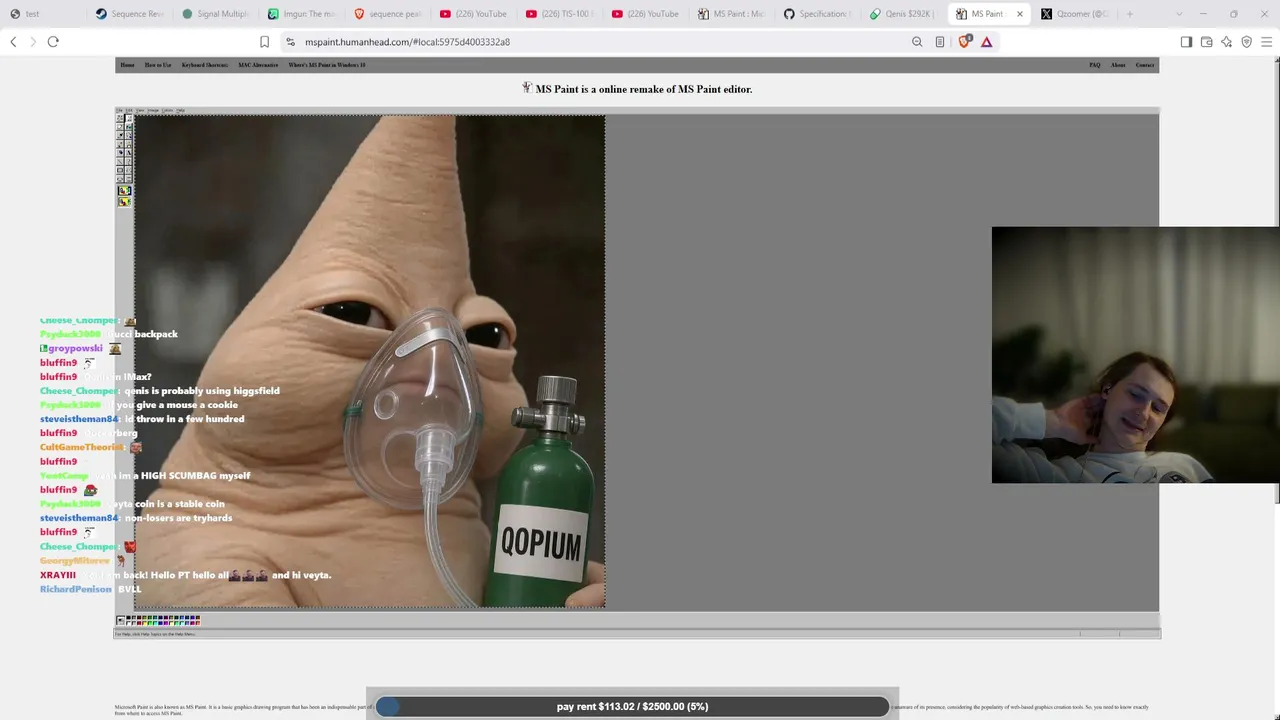Pick the Pencil tool in Paint toolbox
The height and width of the screenshot is (720, 1280).
120,144
